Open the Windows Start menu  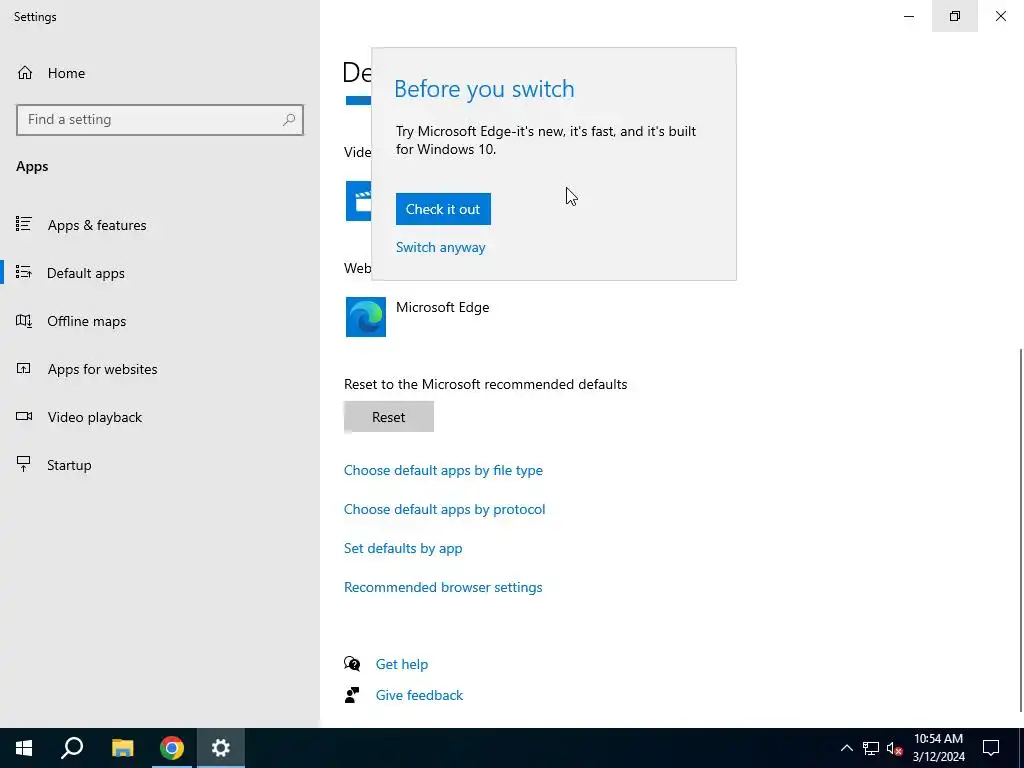coord(24,748)
